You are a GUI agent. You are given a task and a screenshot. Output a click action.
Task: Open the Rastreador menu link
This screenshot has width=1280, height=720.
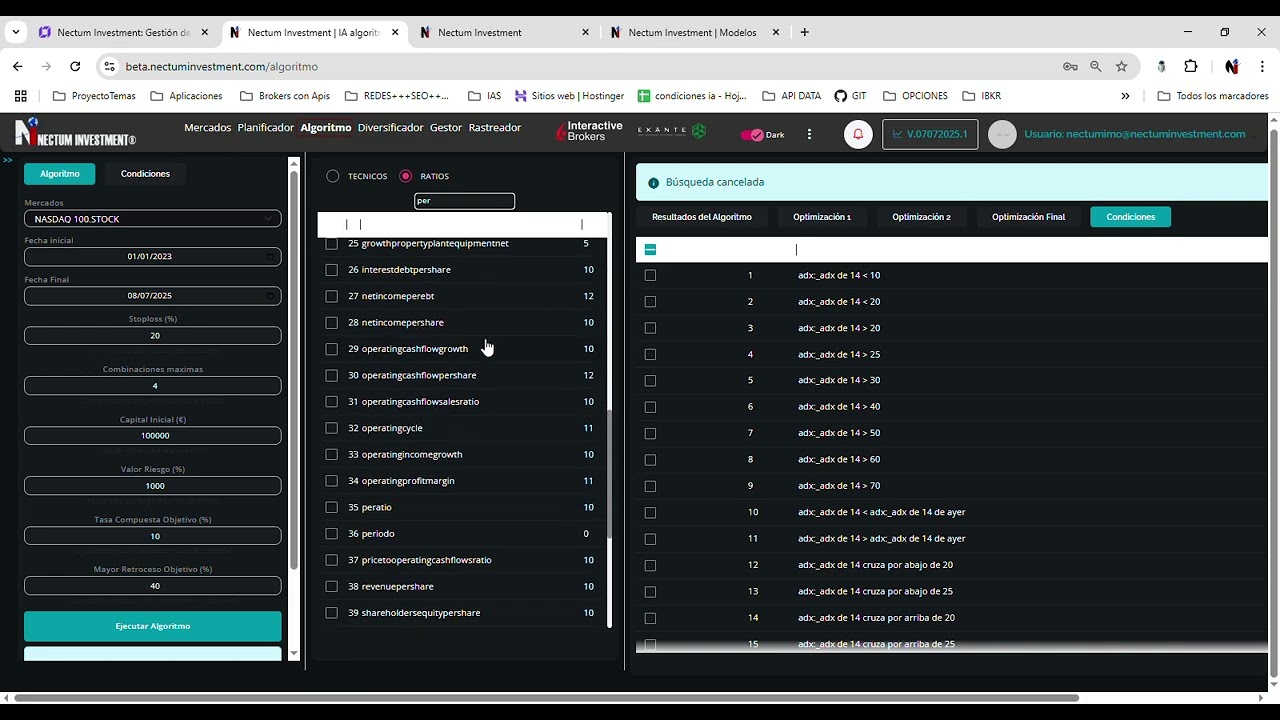(495, 128)
